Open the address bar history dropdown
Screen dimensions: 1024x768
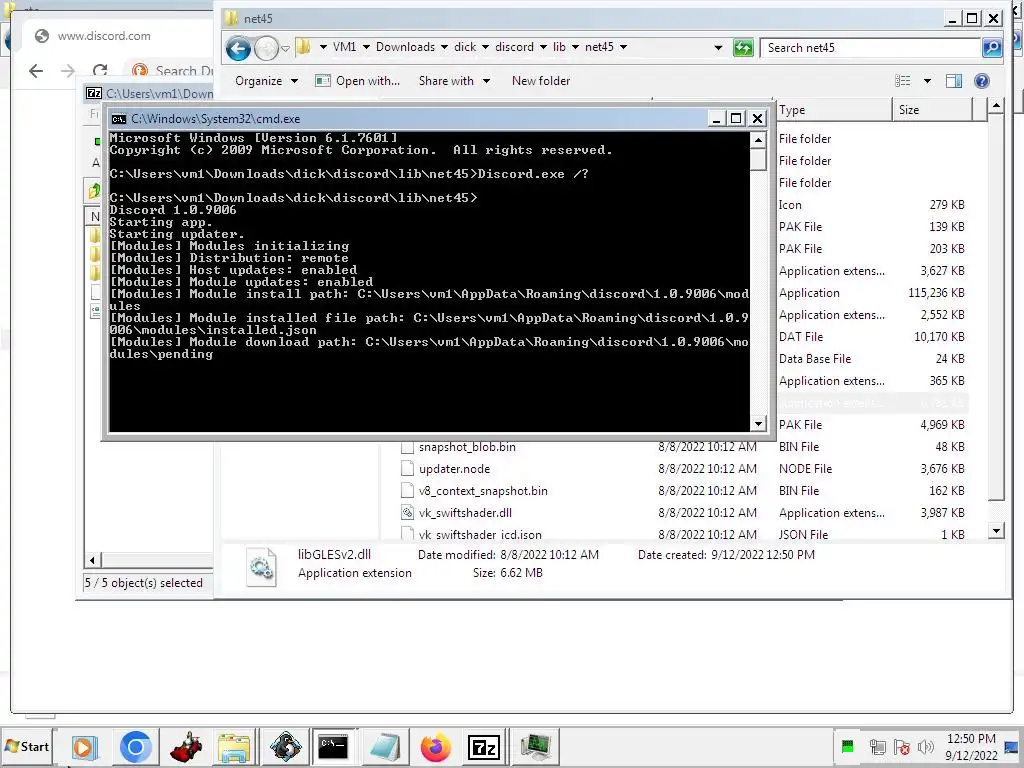(718, 48)
